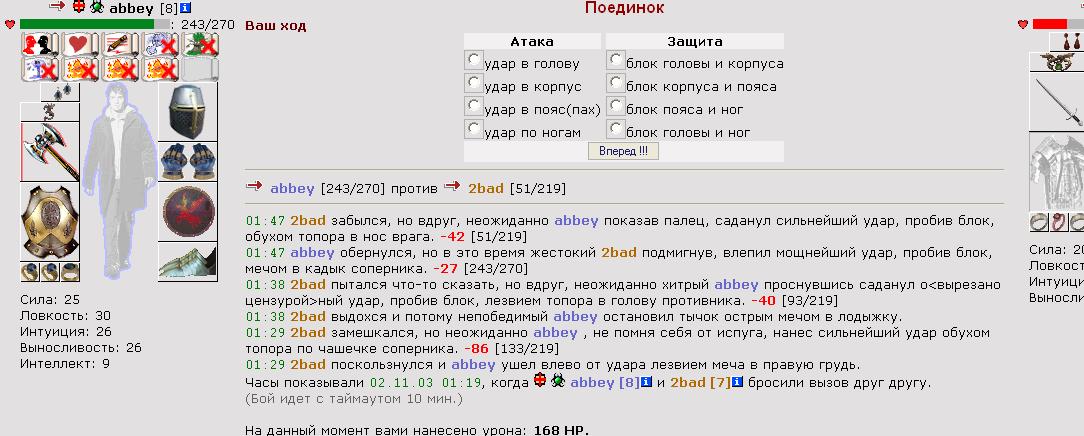
Task: Click the 'Защита' column header
Action: (695, 41)
